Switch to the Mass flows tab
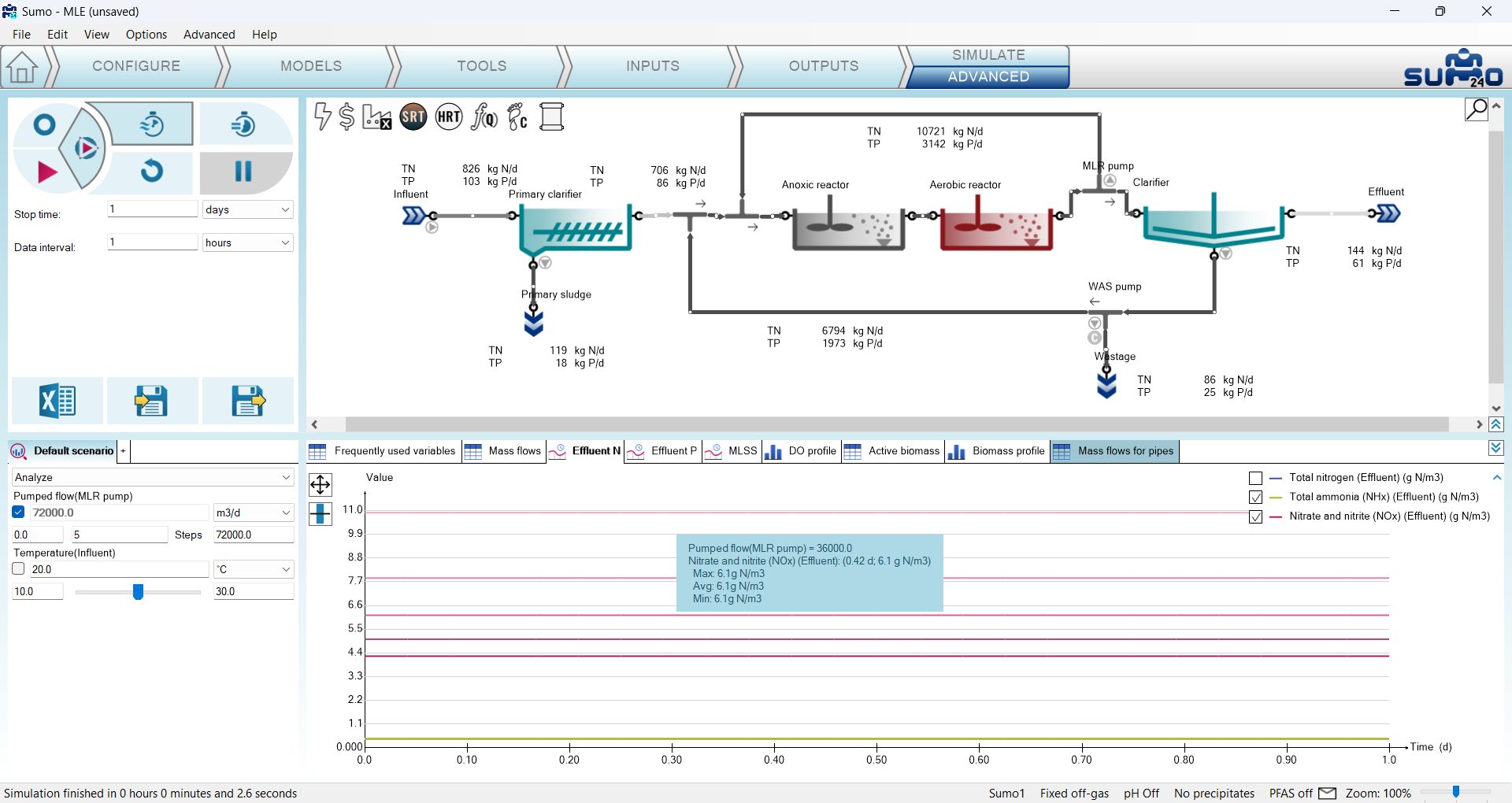1512x803 pixels. 504,451
